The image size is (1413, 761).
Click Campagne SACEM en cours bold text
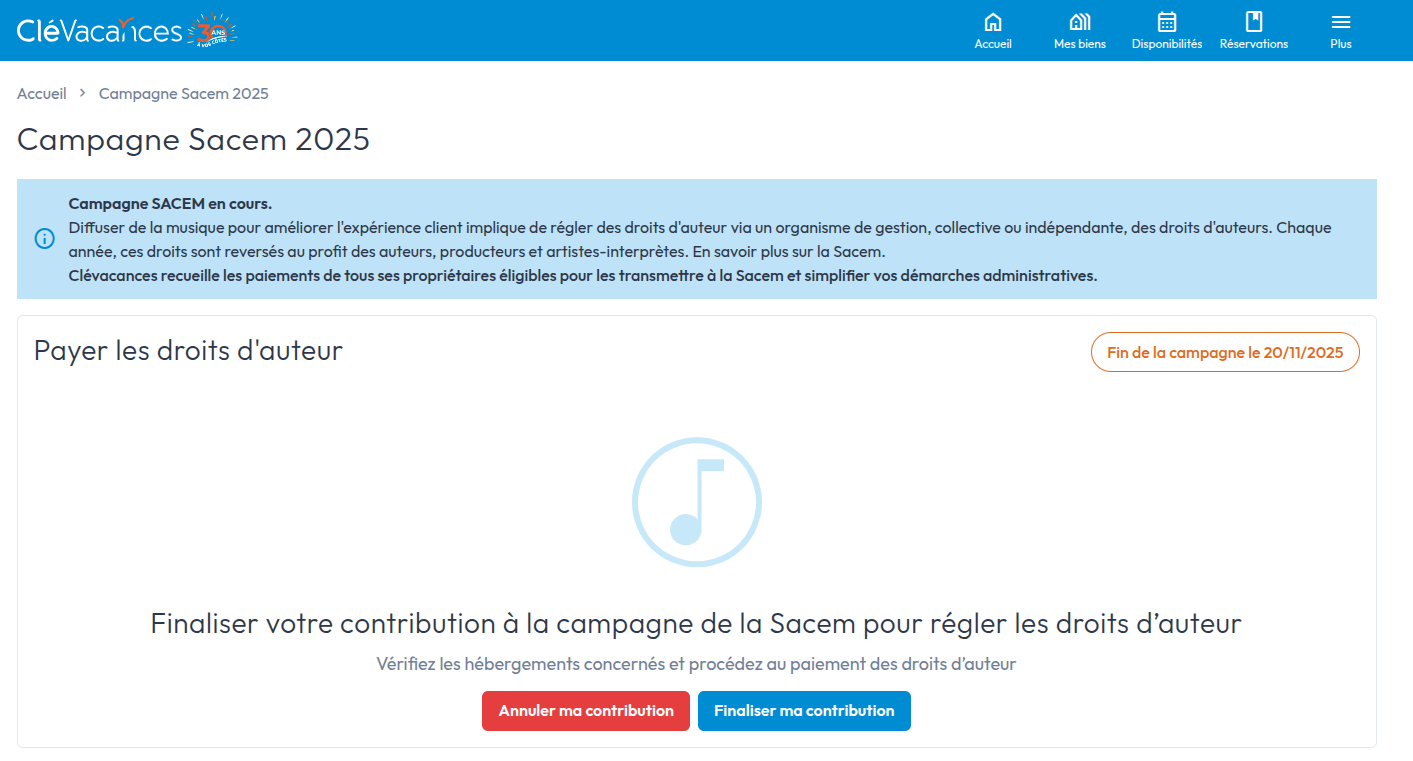coord(170,203)
